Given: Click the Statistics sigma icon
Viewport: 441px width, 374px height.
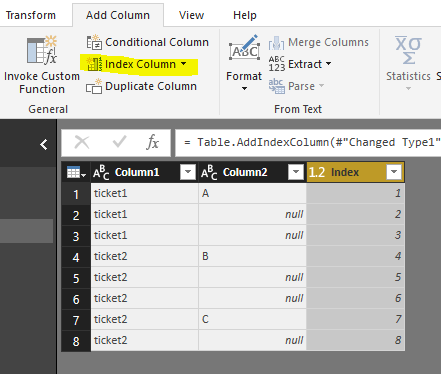Looking at the screenshot, I should pos(408,50).
